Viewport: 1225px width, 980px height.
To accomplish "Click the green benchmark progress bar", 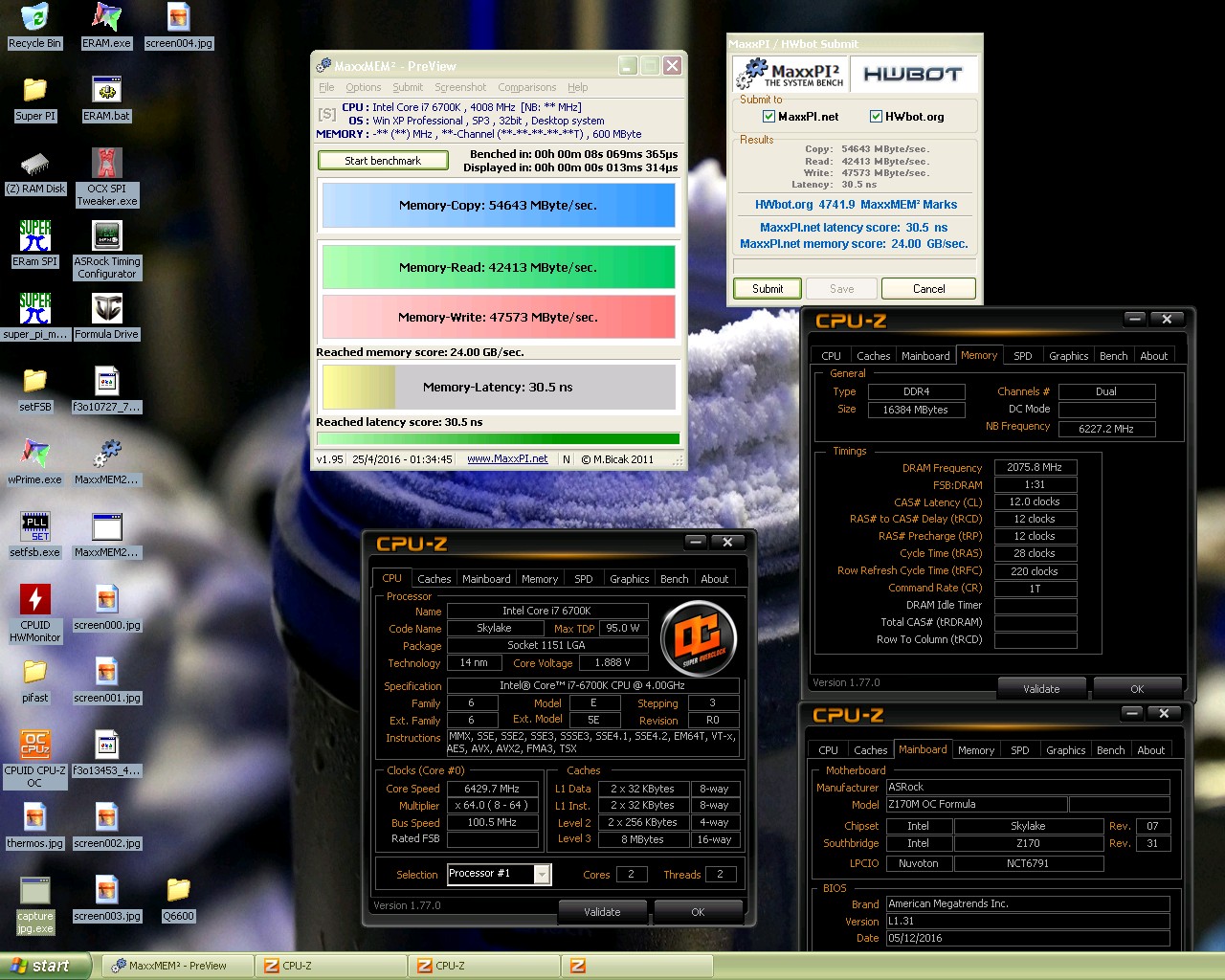I will [x=499, y=439].
